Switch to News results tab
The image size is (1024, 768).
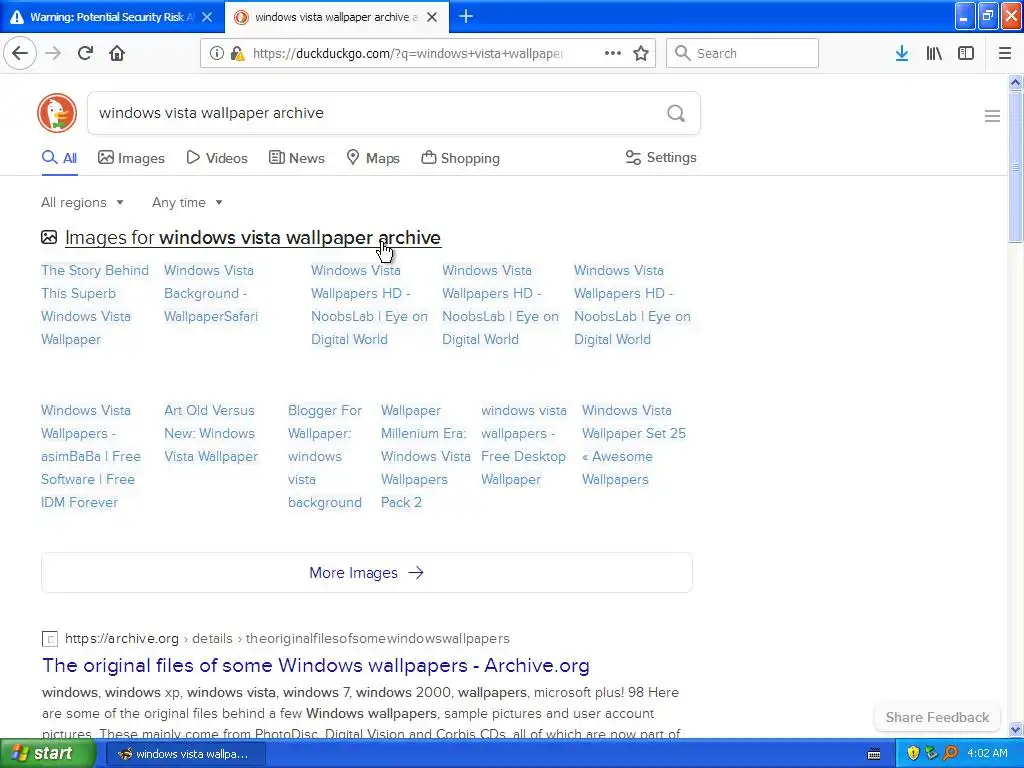[x=296, y=158]
